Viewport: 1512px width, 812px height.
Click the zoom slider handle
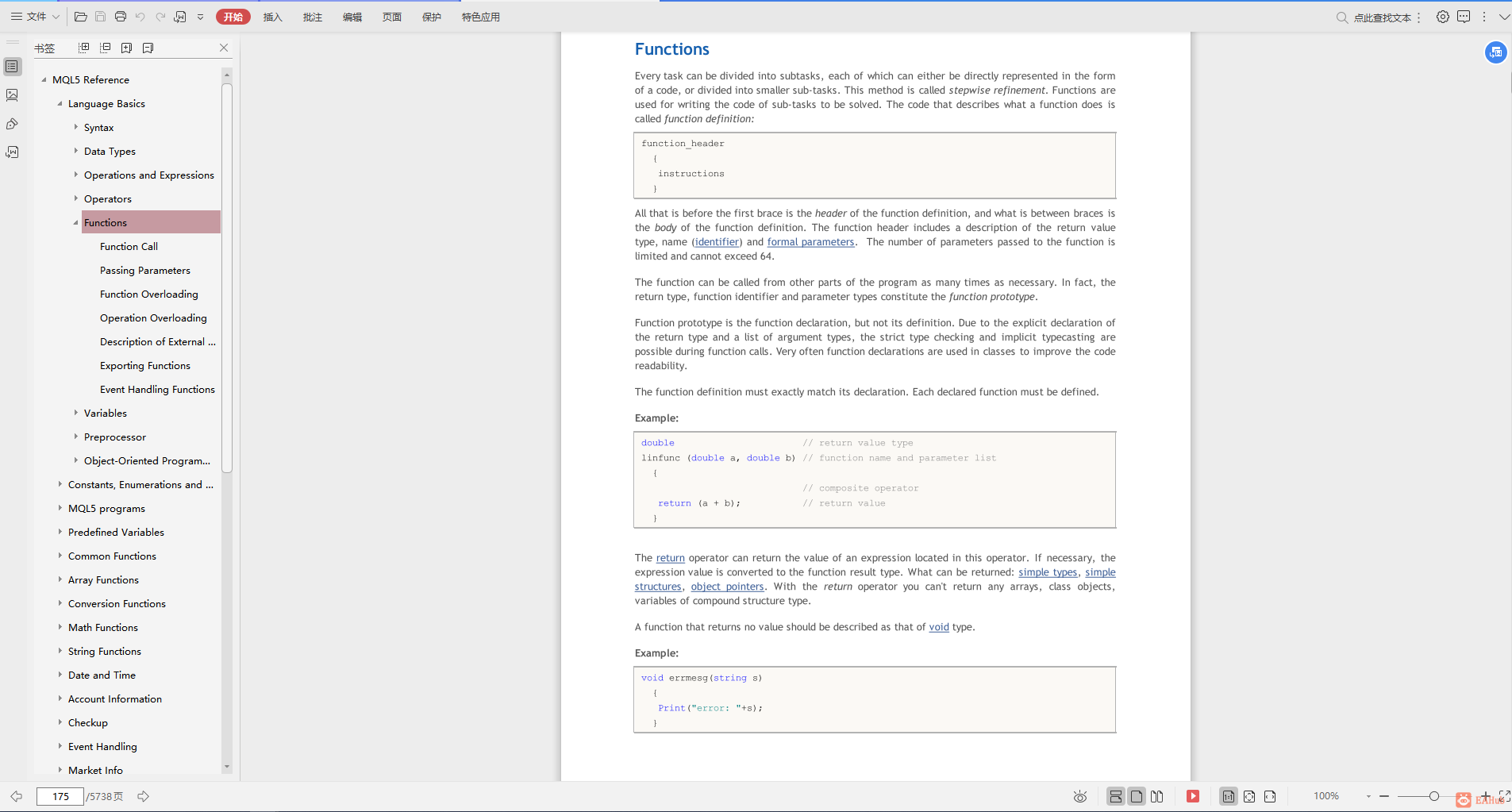[1434, 796]
